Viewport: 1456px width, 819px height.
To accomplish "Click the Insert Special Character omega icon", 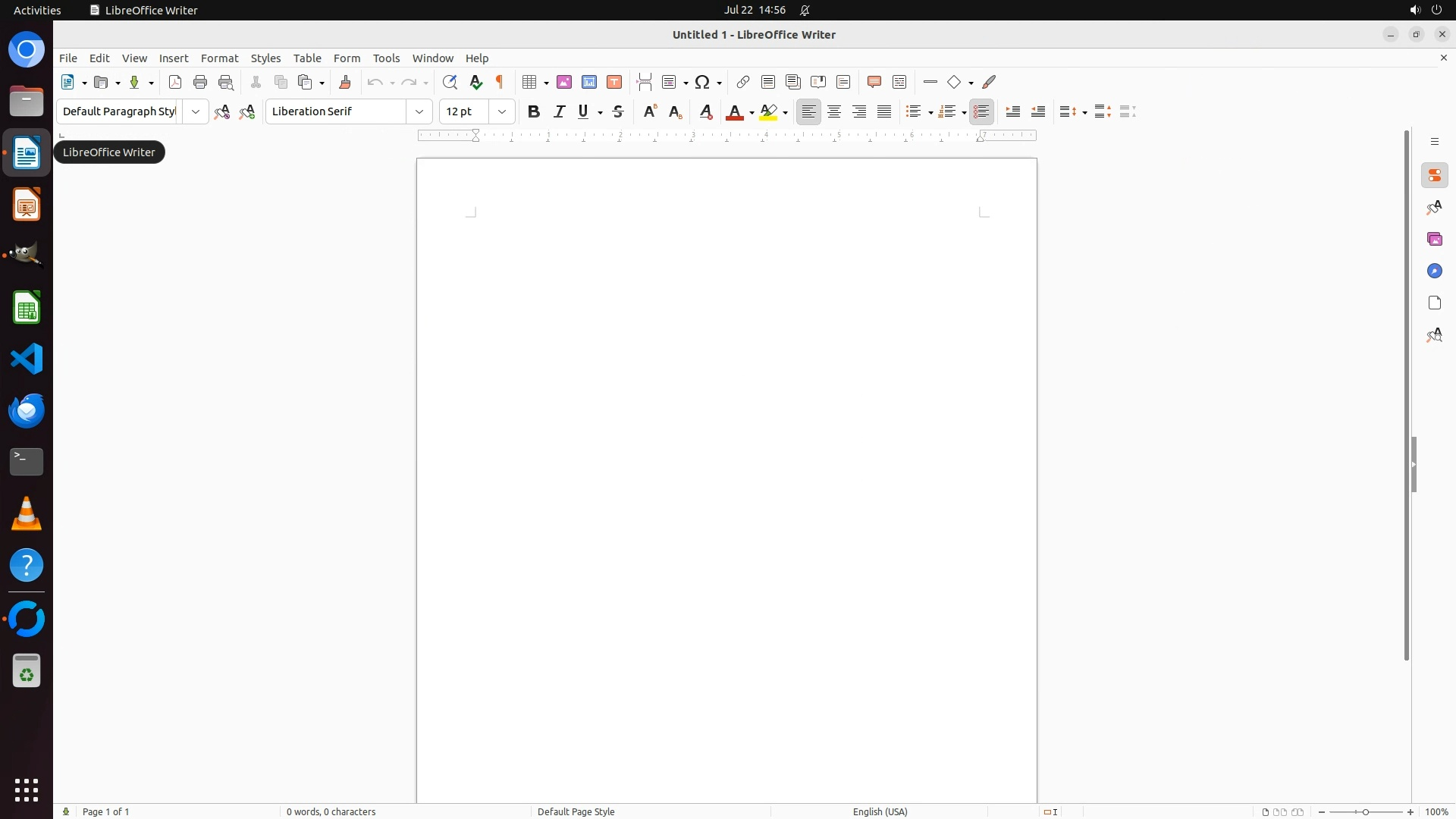I will (x=702, y=82).
